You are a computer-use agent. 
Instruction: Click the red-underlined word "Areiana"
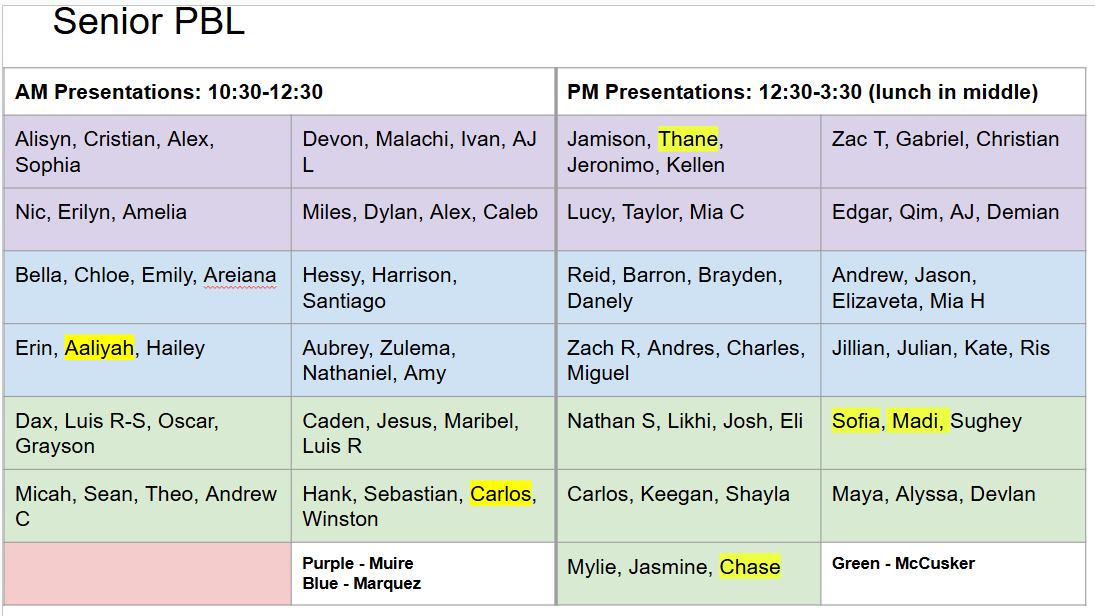point(240,275)
